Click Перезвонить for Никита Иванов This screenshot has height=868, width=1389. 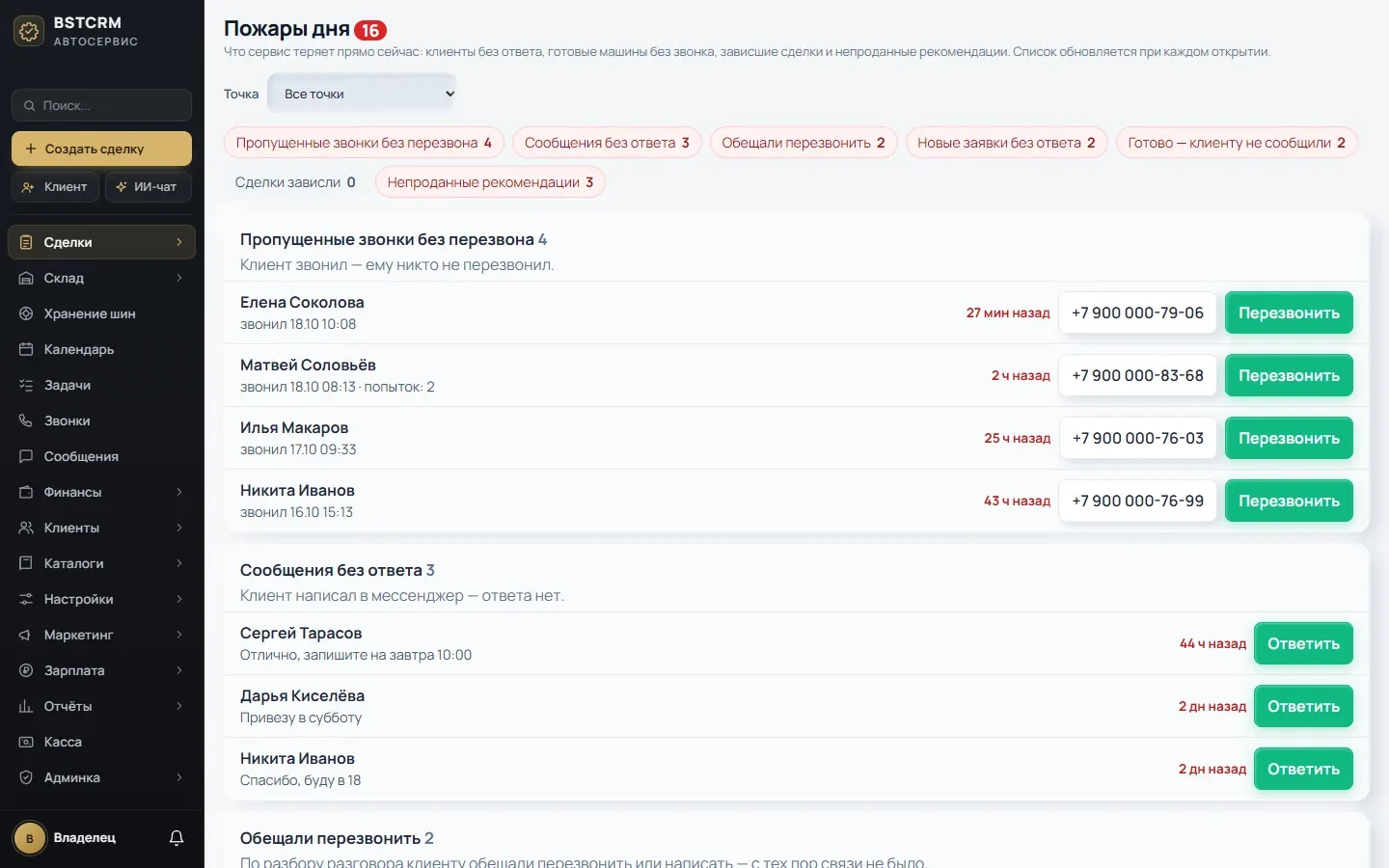[x=1289, y=501]
